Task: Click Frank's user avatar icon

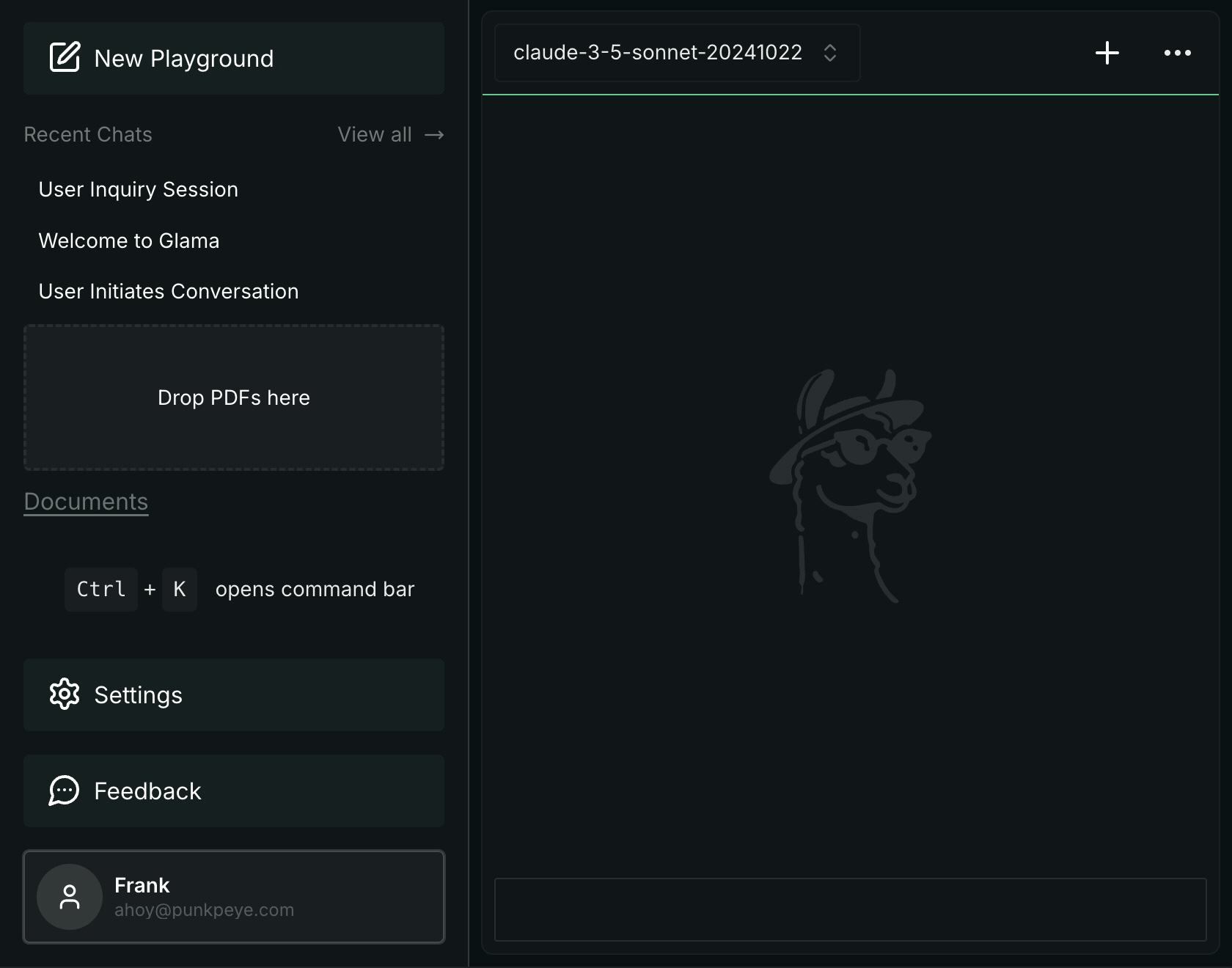Action: click(70, 896)
